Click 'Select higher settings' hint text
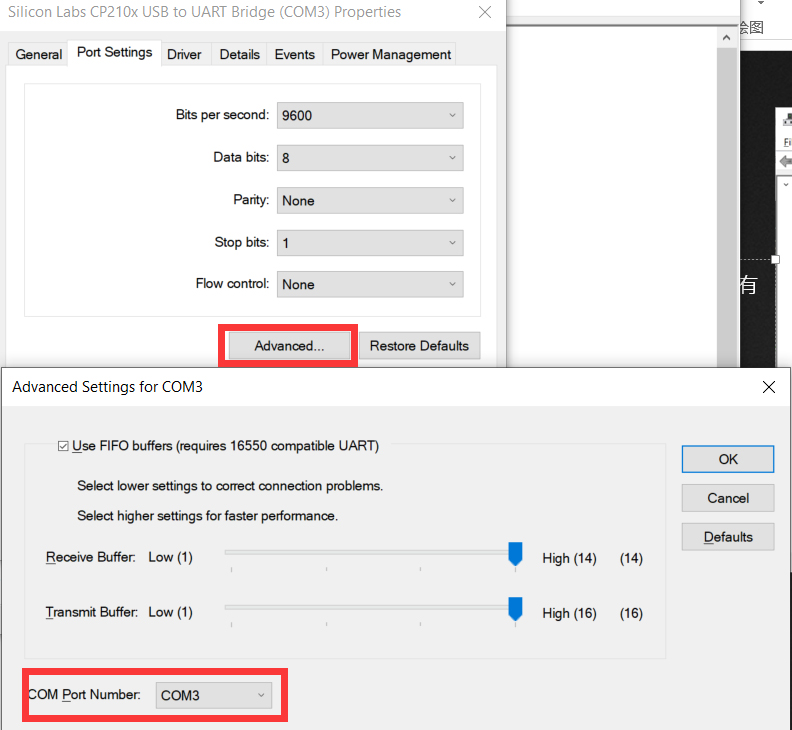 207,516
